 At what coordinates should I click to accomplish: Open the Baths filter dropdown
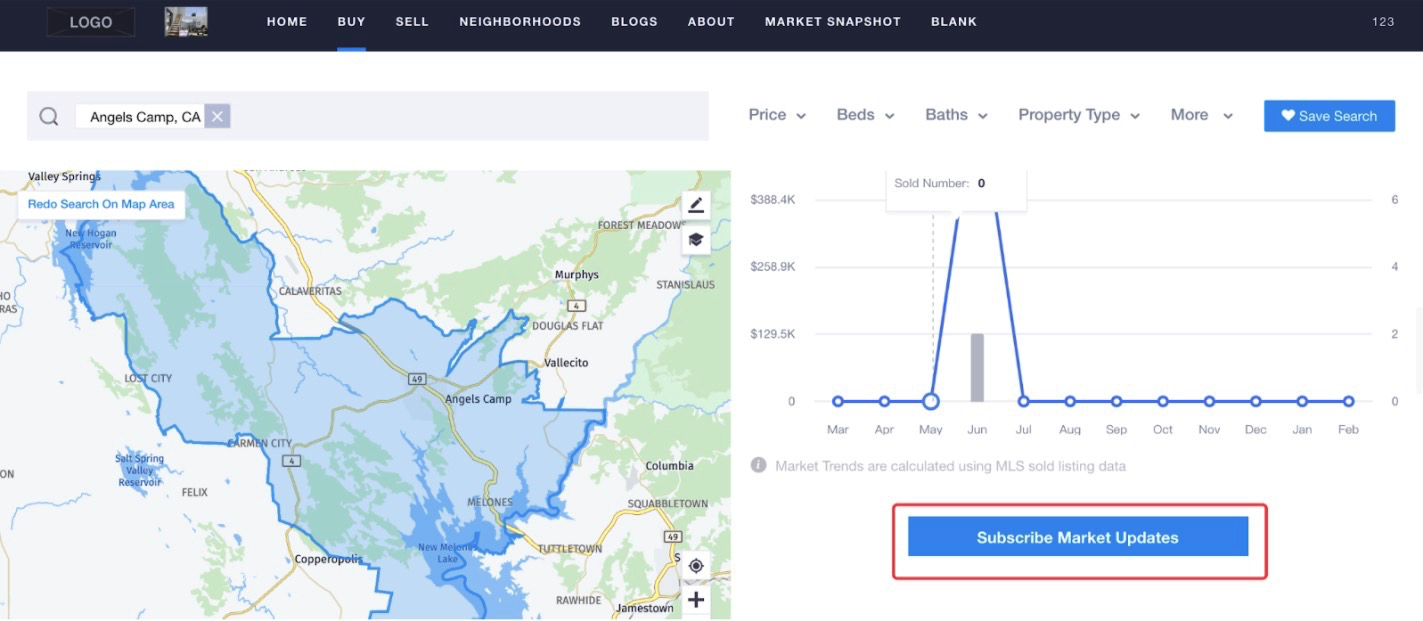956,115
